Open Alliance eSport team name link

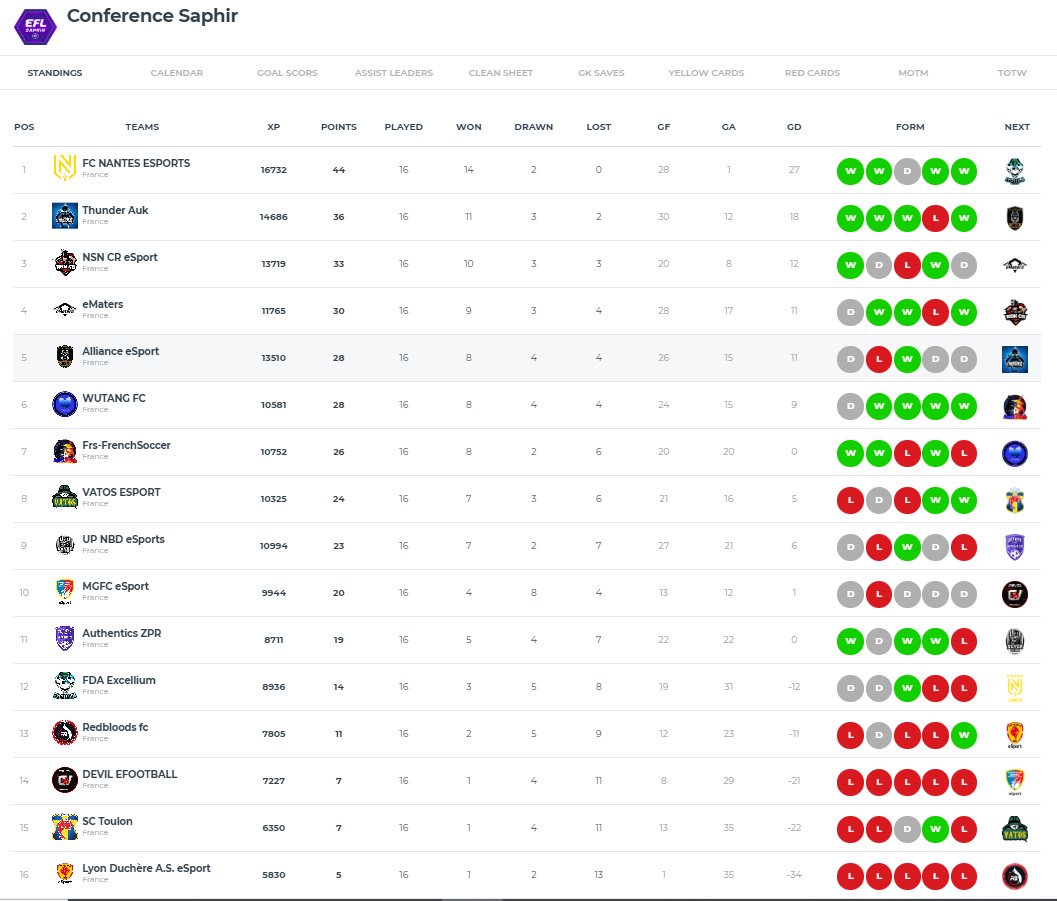pos(121,351)
